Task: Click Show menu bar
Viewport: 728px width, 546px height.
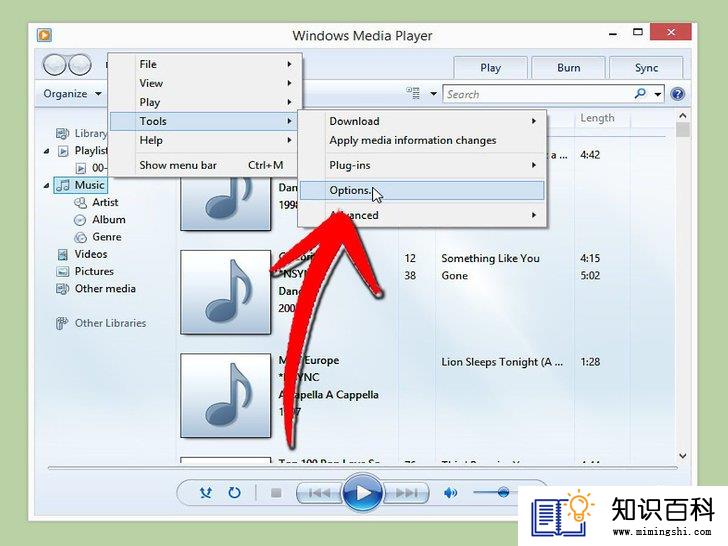Action: [206, 165]
